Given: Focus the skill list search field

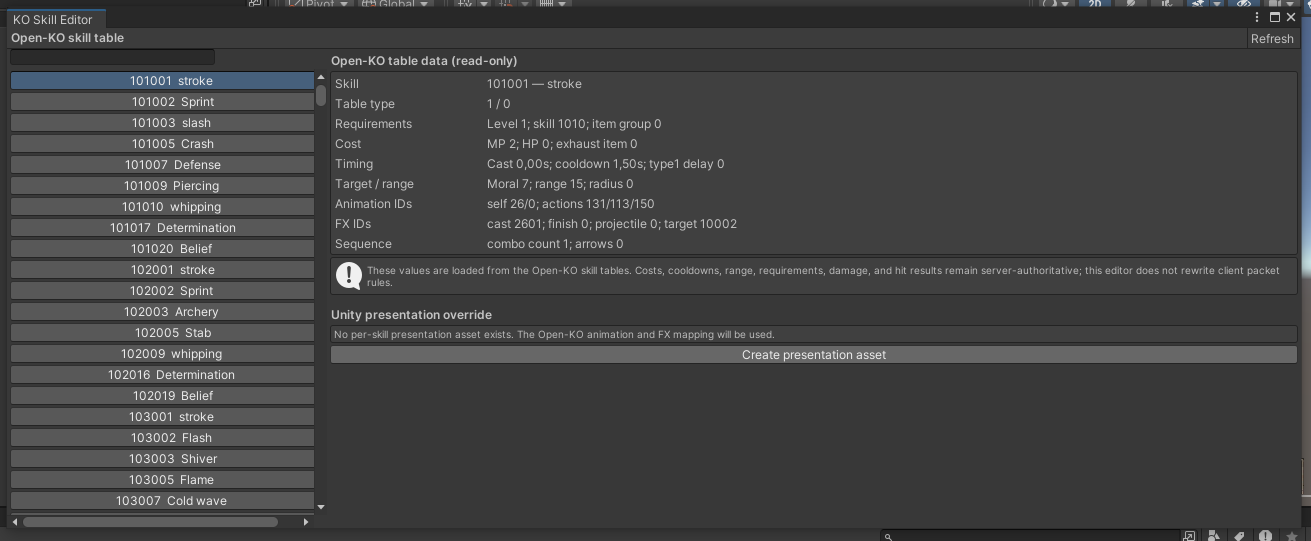Looking at the screenshot, I should (x=112, y=58).
